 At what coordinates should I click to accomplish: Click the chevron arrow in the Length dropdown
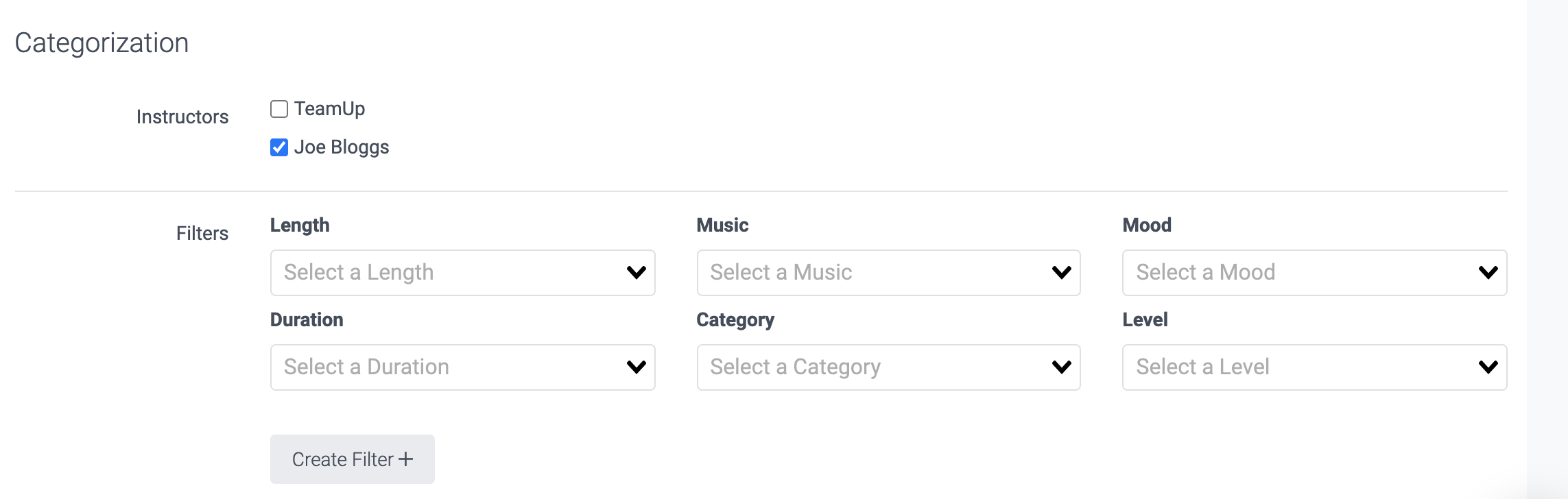click(637, 273)
